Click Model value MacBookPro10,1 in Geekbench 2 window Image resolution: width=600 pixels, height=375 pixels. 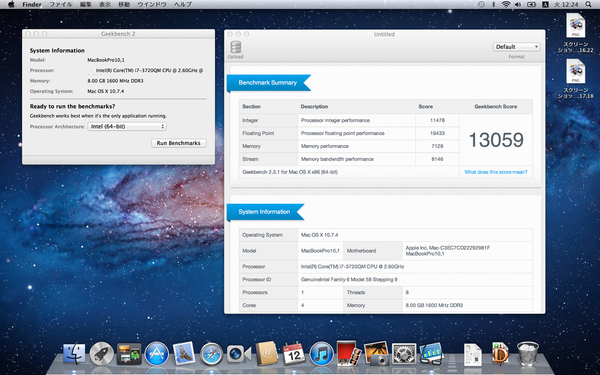(106, 60)
